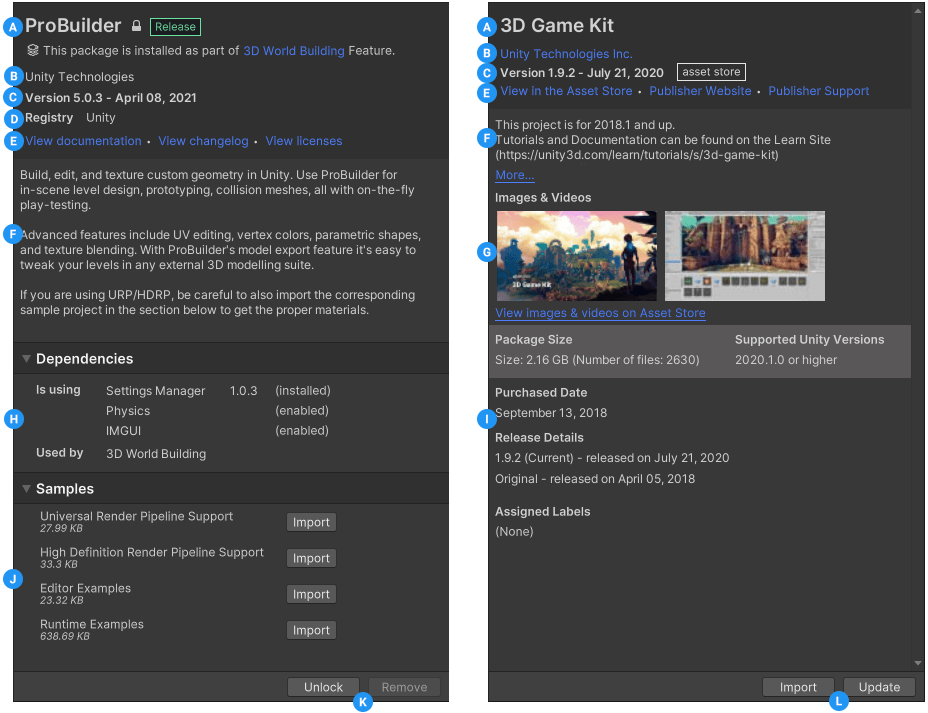The height and width of the screenshot is (713, 928).
Task: Open the Unity Technologies Inc. publisher page
Action: click(566, 53)
